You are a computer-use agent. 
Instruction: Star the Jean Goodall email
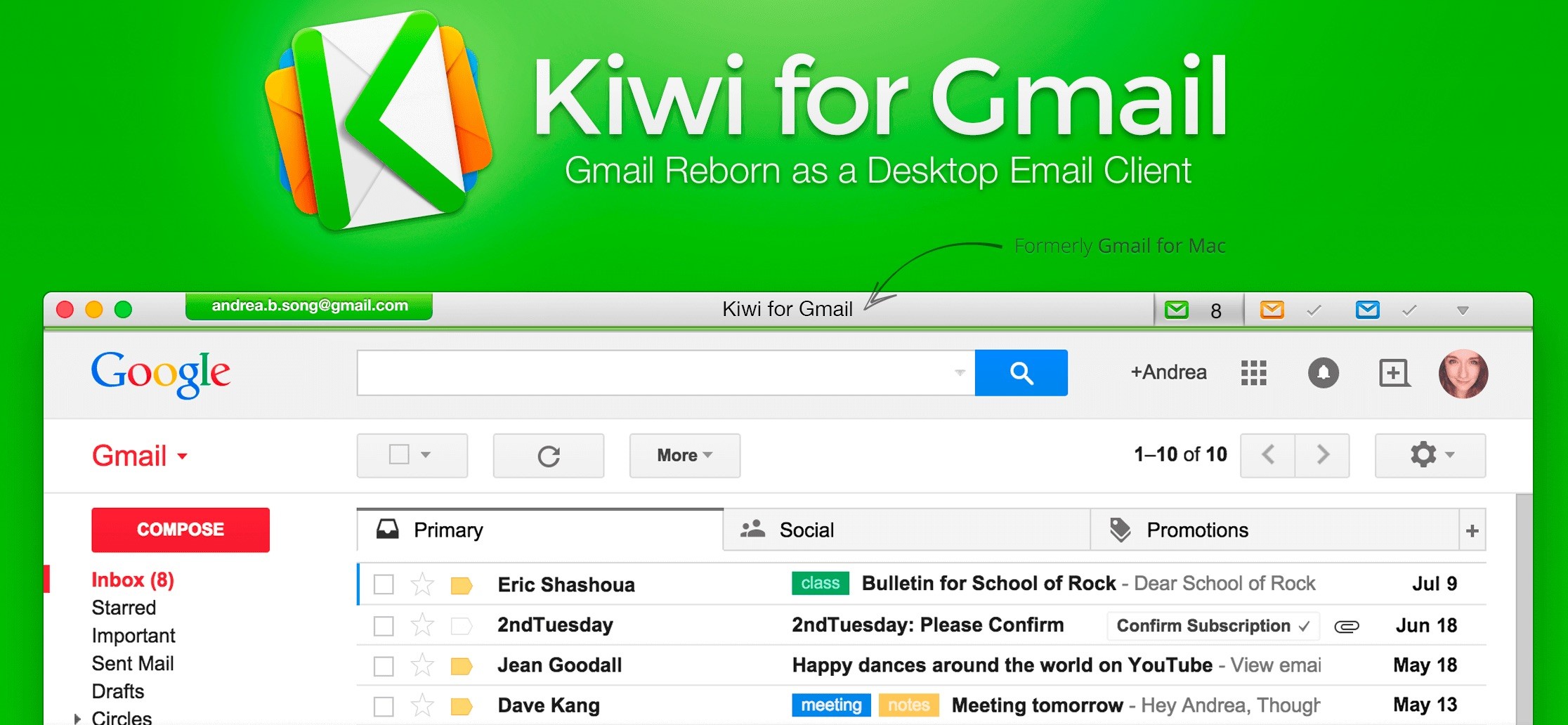422,665
